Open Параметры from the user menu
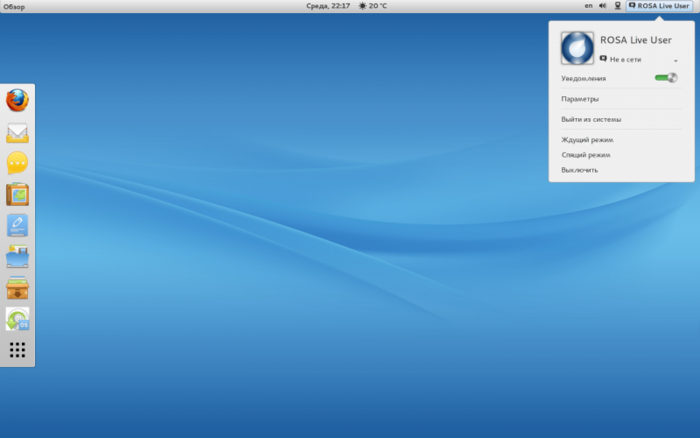Screen dimensions: 700x438 [x=580, y=99]
